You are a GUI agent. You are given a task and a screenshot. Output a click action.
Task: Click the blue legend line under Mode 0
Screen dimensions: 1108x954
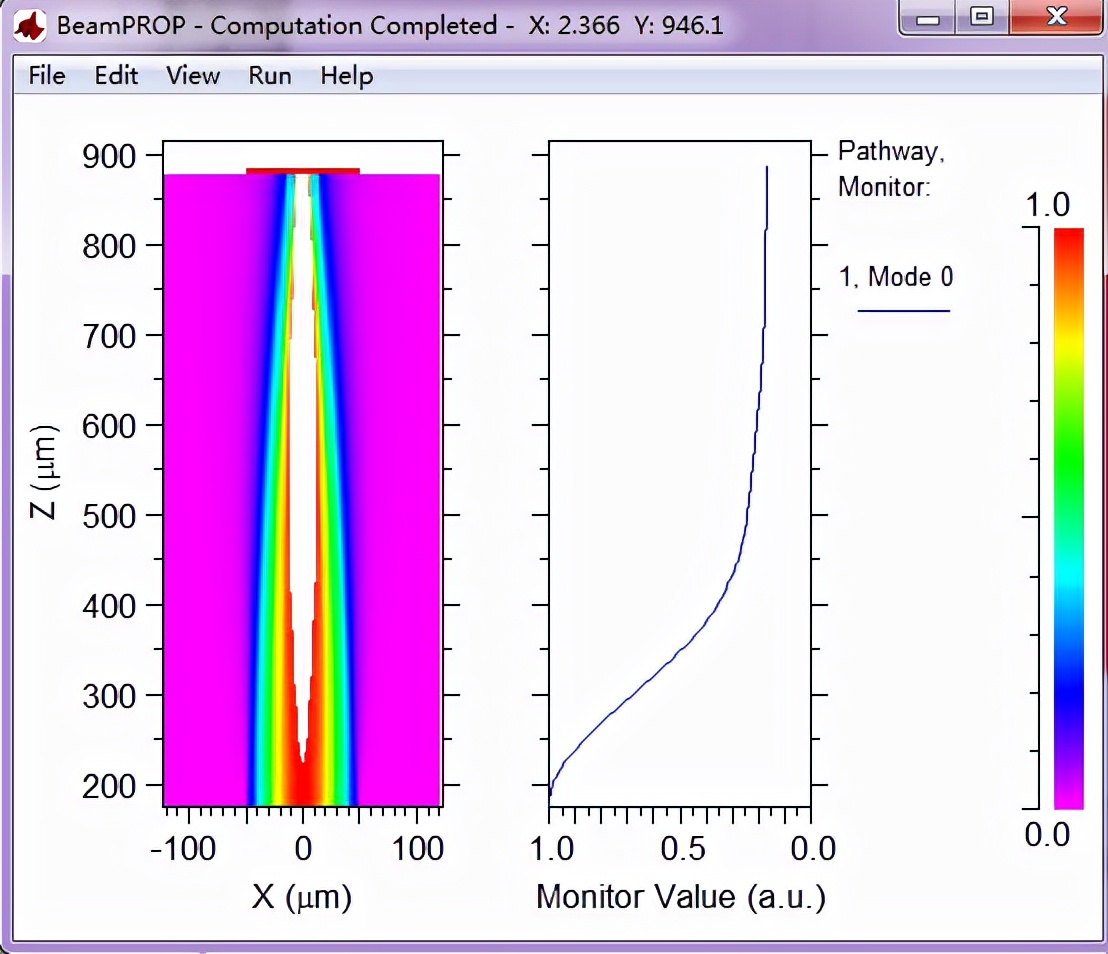[904, 310]
